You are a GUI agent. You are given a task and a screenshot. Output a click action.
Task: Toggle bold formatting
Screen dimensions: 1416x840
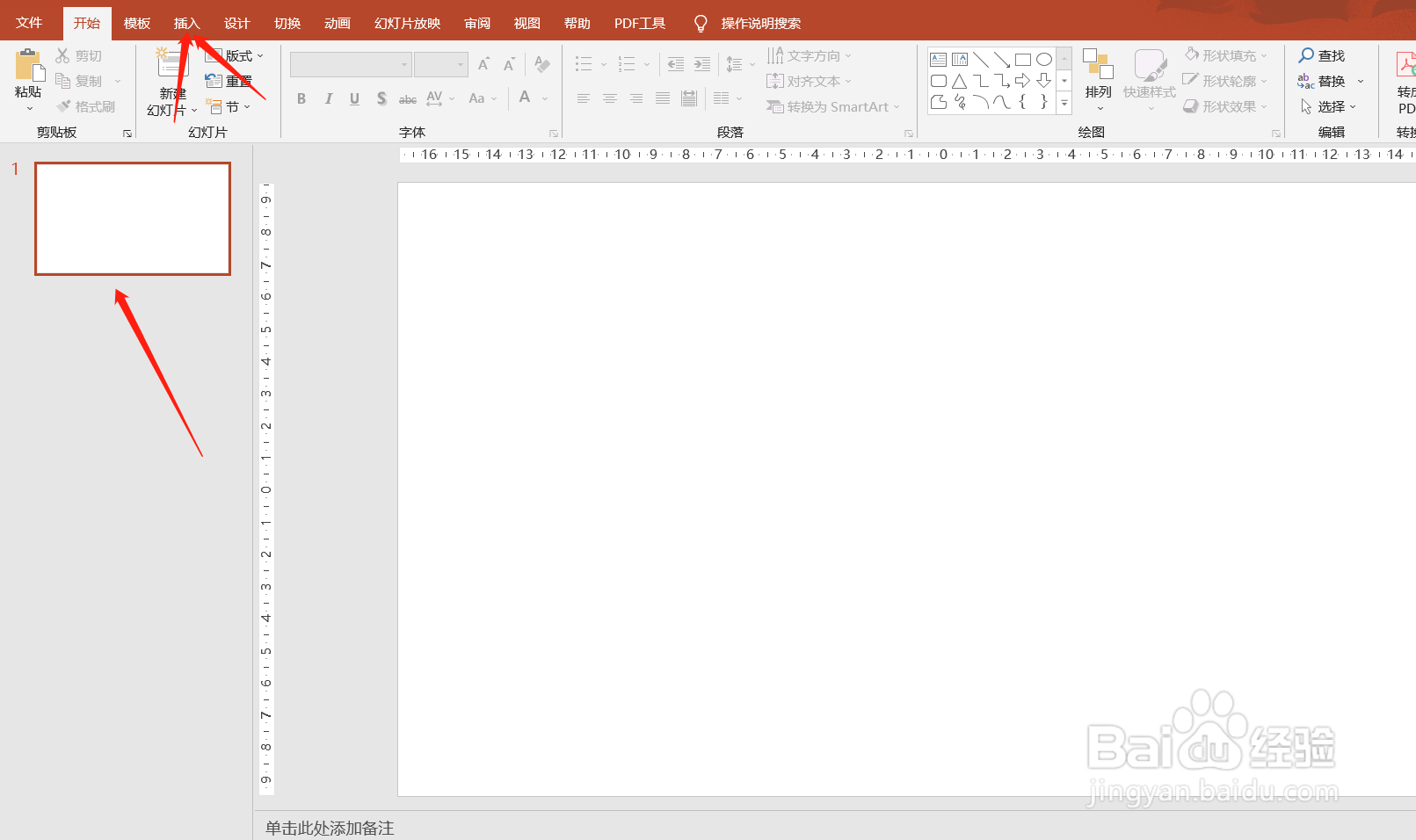point(301,98)
